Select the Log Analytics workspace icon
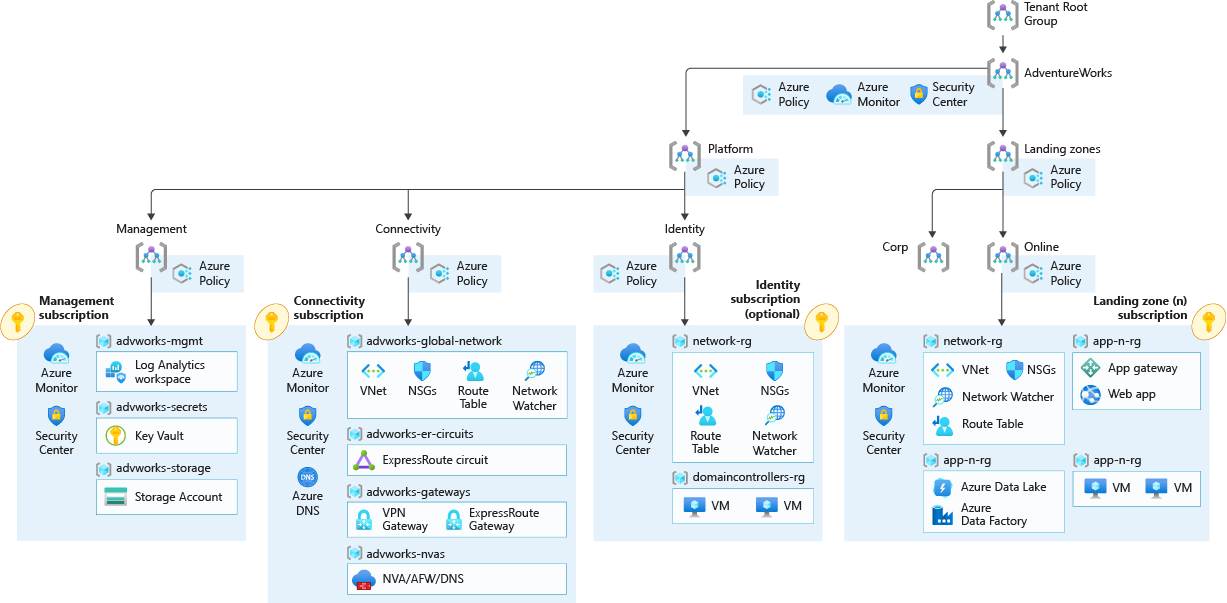Image resolution: width=1227 pixels, height=603 pixels. click(116, 372)
